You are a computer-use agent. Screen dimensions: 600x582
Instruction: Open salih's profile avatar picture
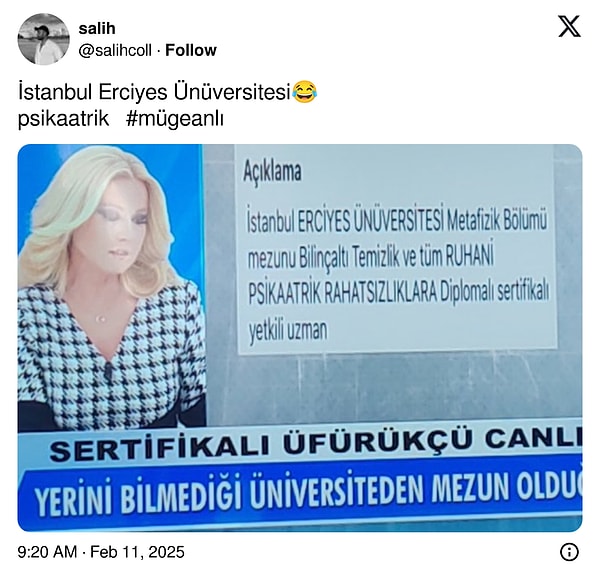[44, 39]
